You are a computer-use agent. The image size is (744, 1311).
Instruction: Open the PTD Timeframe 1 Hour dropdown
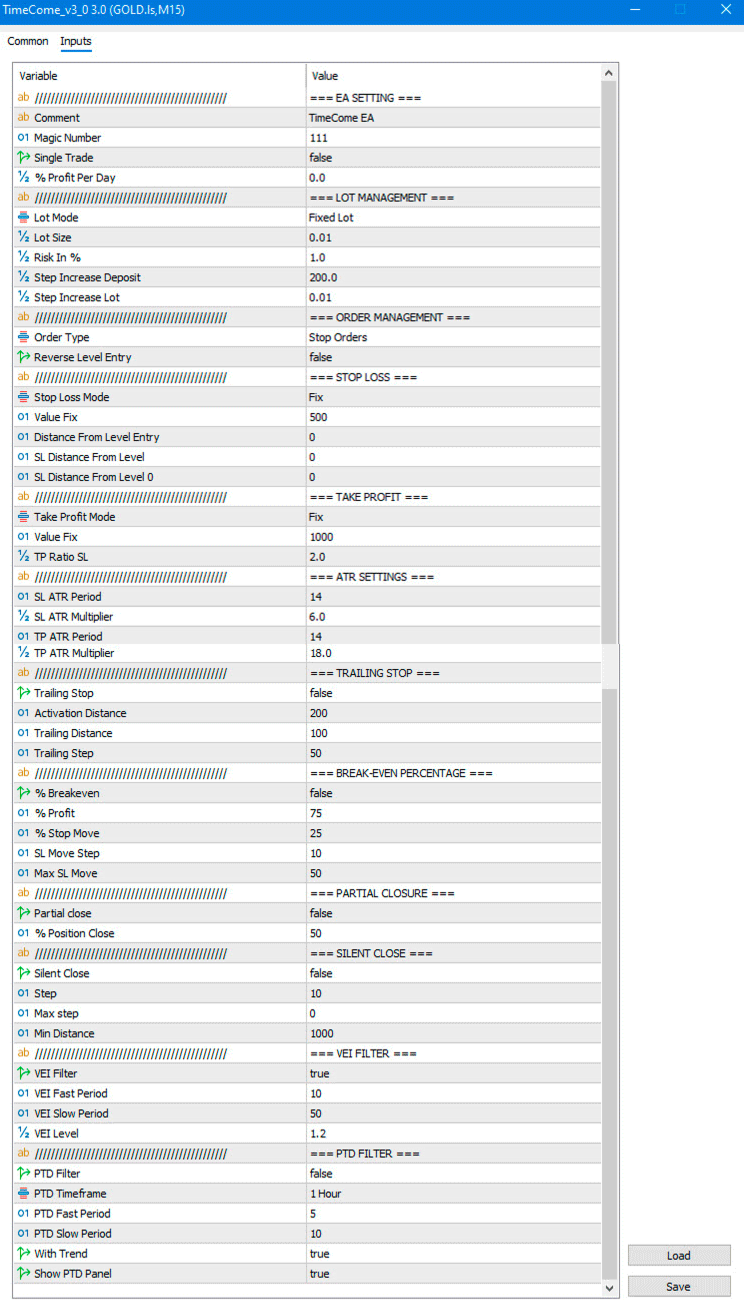click(x=450, y=1193)
